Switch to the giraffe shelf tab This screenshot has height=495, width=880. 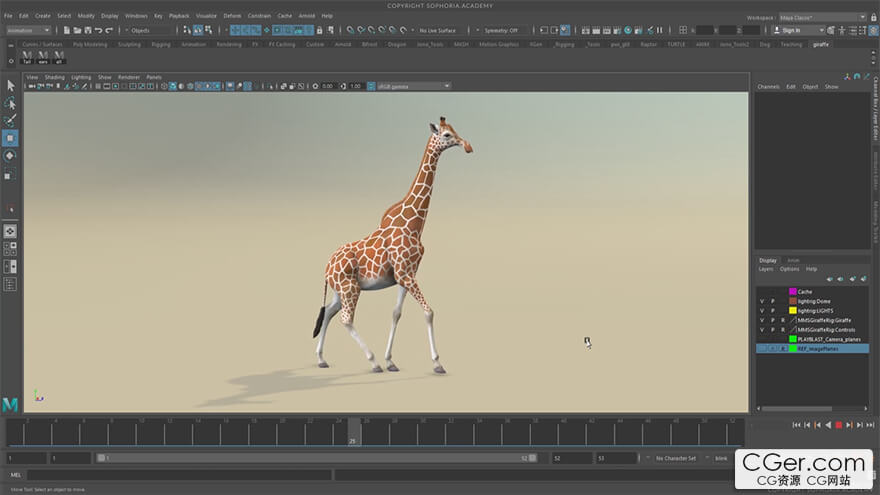(820, 44)
